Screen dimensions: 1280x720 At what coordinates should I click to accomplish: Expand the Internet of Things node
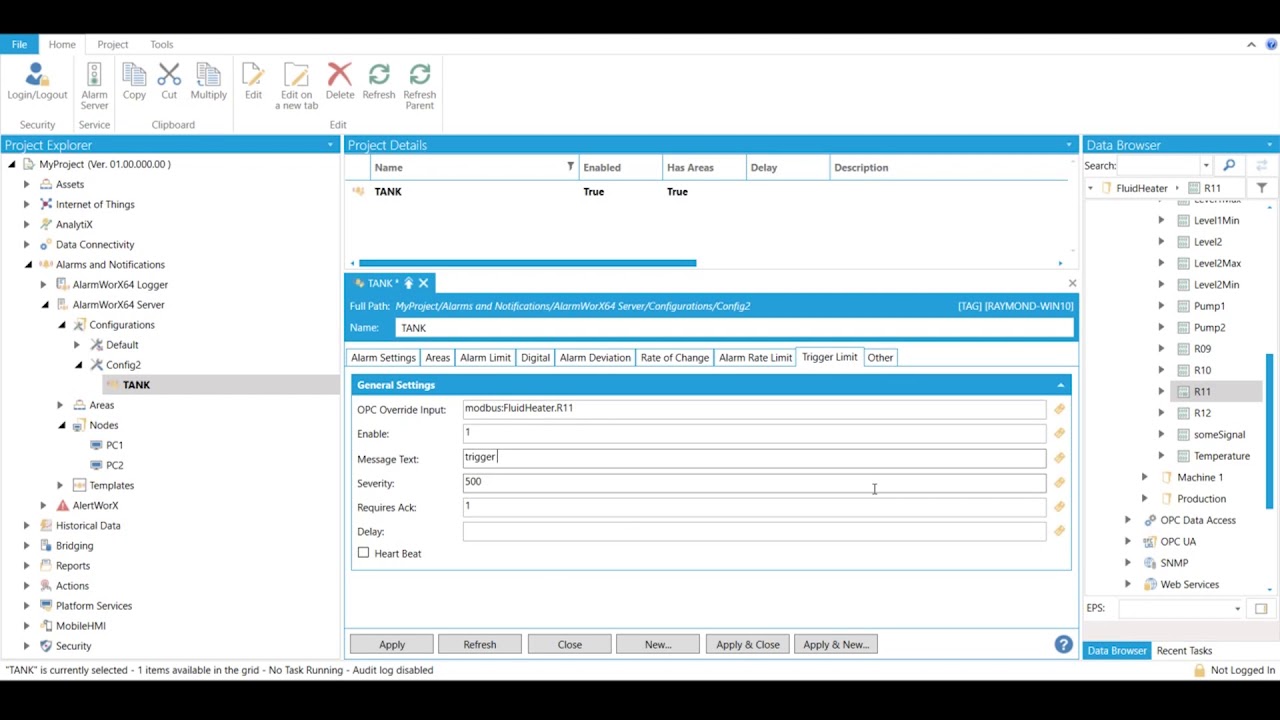[x=27, y=204]
